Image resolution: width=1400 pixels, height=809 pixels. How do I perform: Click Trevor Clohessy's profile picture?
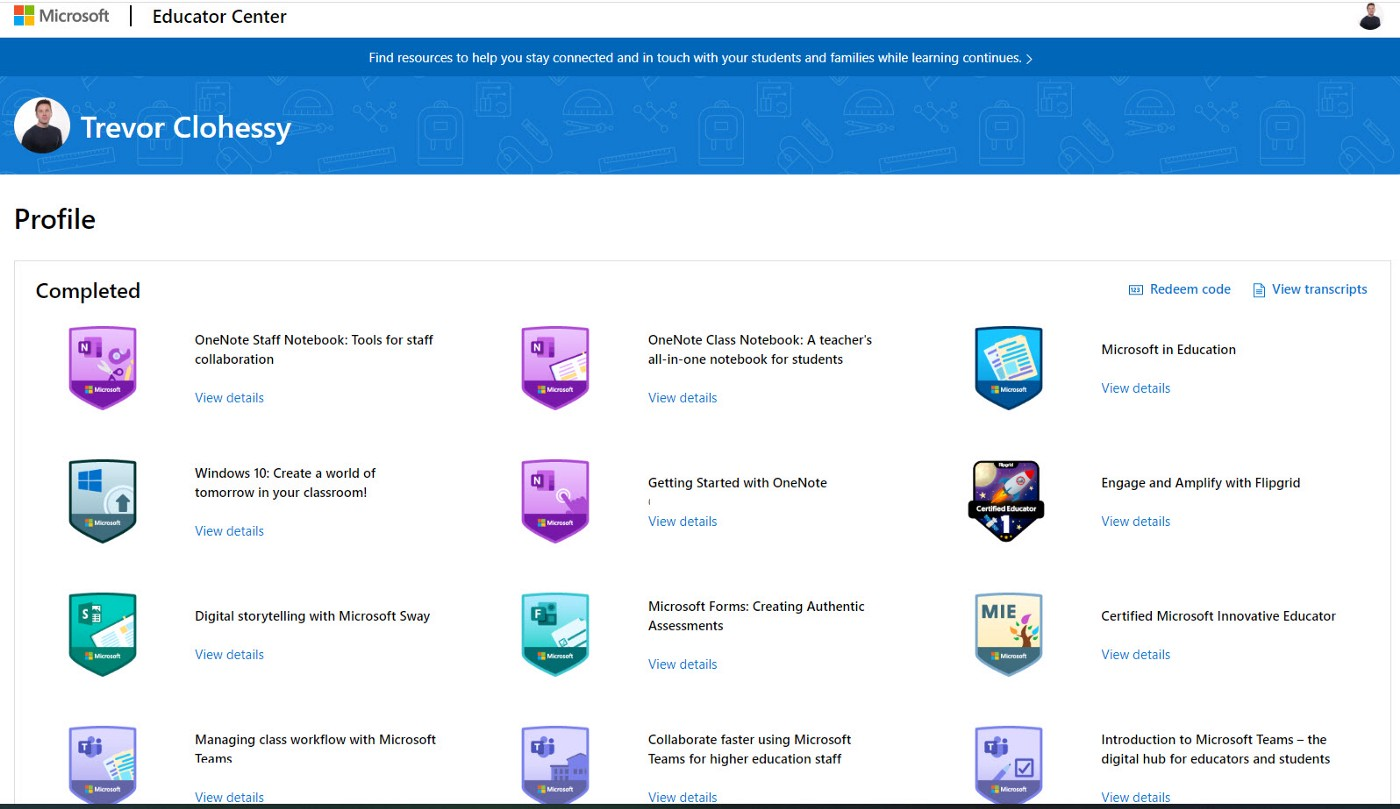[42, 127]
